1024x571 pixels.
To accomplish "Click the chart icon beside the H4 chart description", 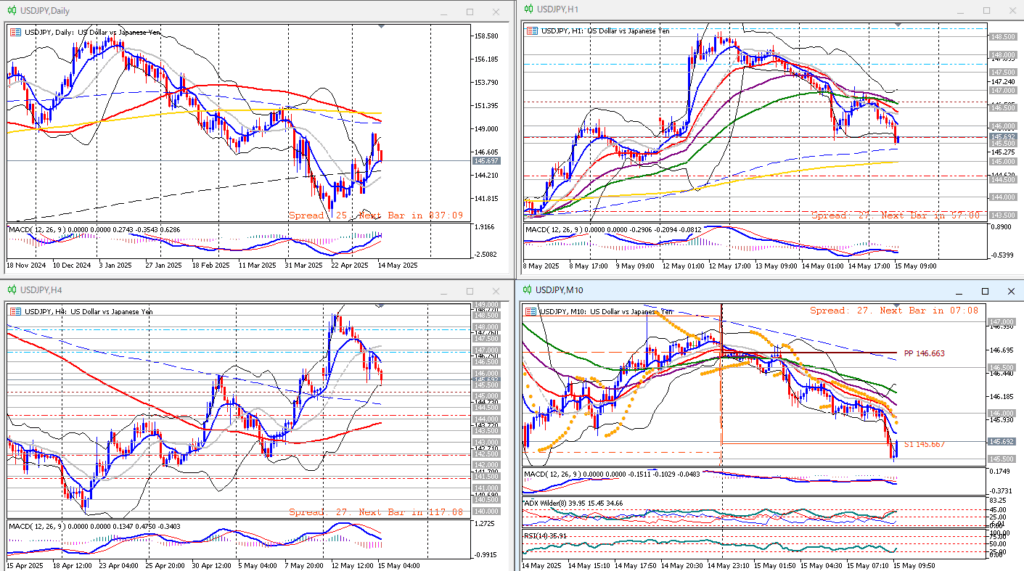I will tap(15, 312).
